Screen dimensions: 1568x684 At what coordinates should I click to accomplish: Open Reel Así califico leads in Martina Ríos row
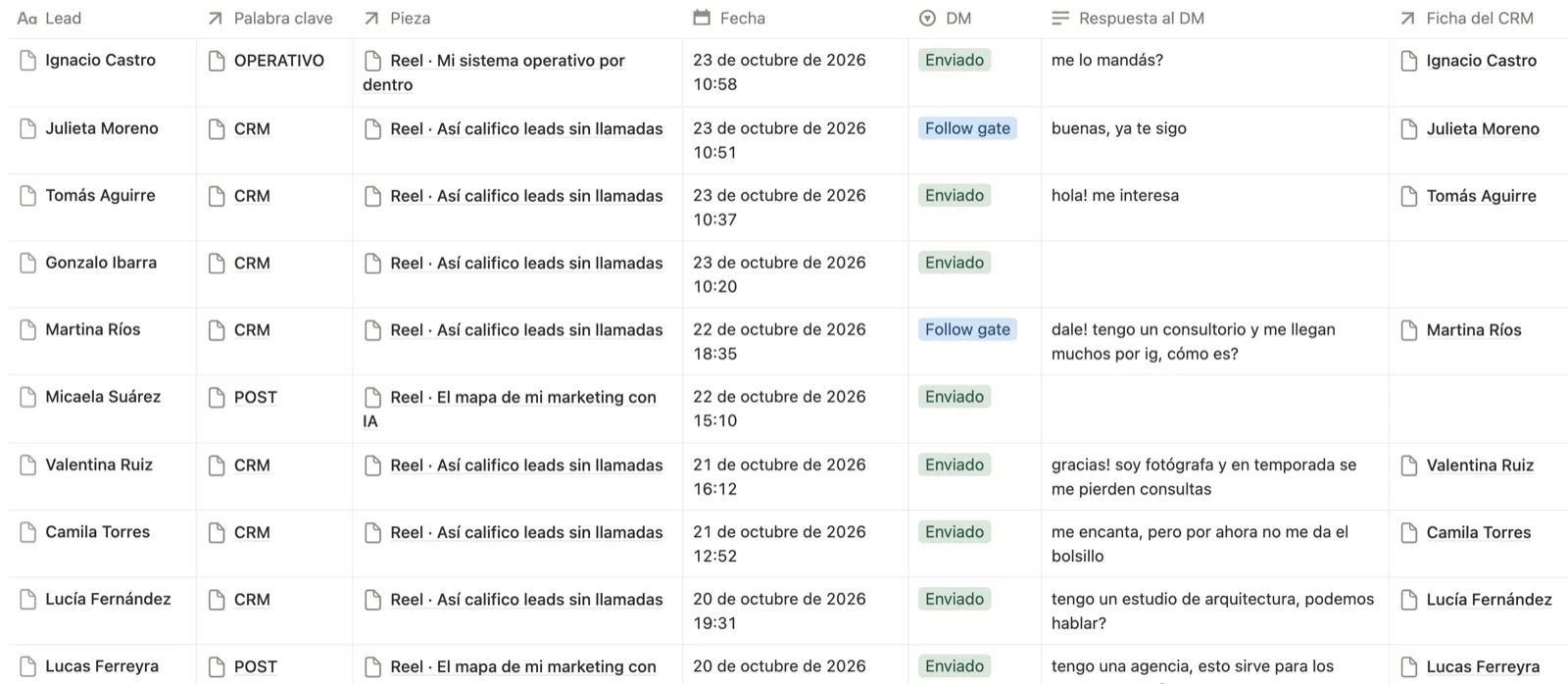526,330
